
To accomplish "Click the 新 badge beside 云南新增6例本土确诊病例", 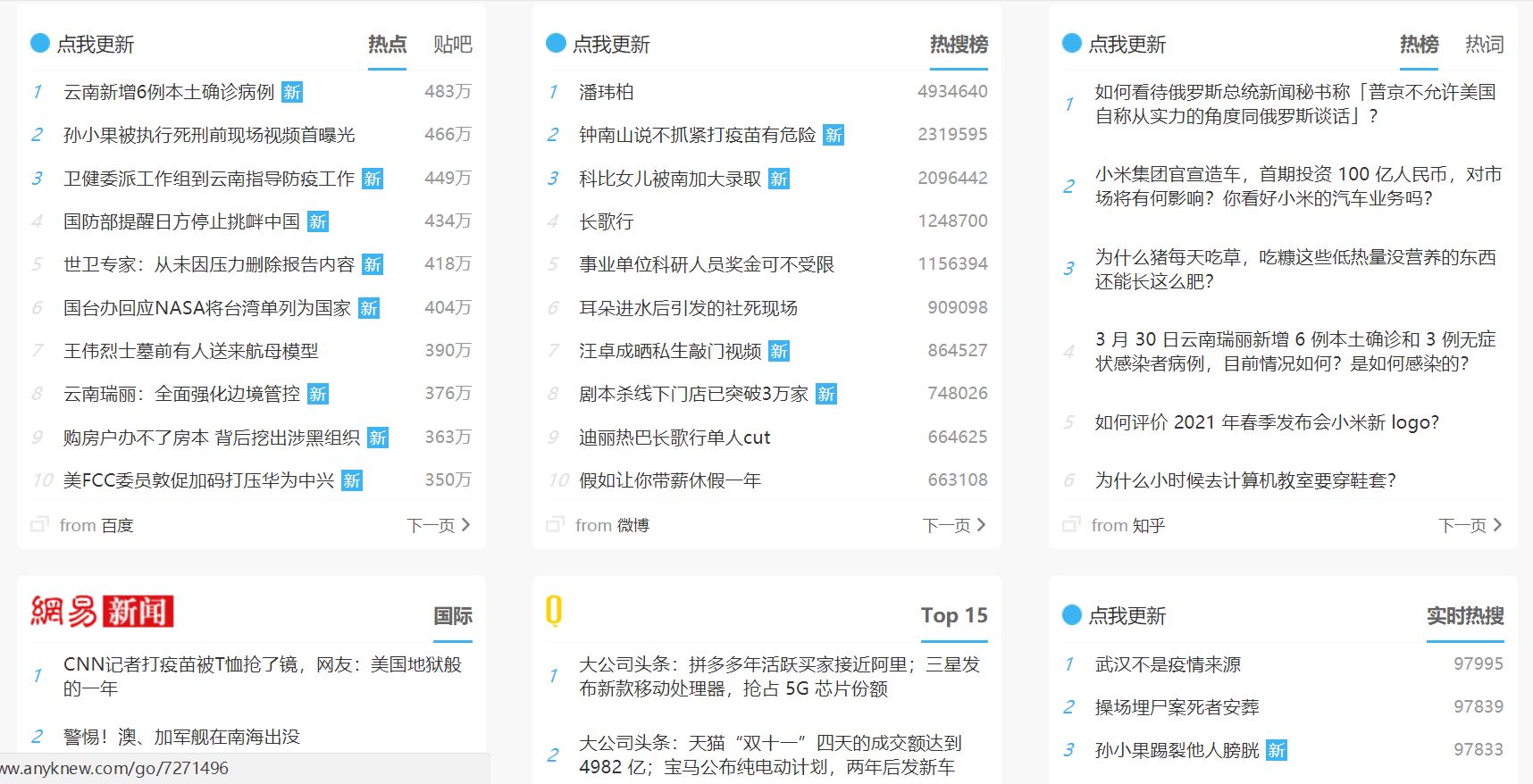I will 292,92.
